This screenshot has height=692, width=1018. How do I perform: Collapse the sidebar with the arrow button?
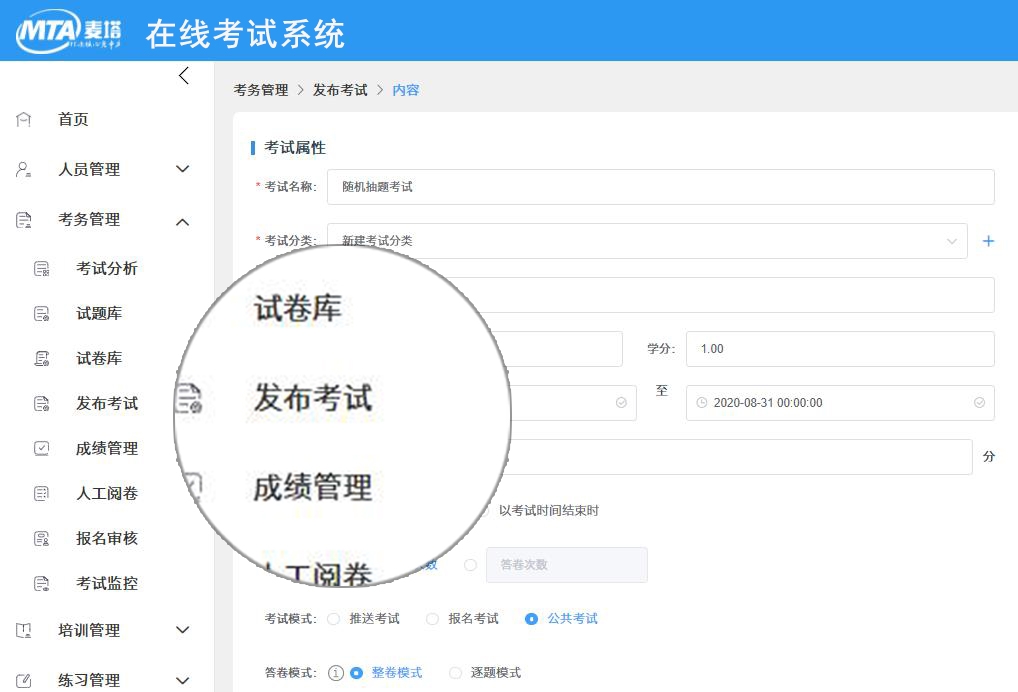(183, 75)
